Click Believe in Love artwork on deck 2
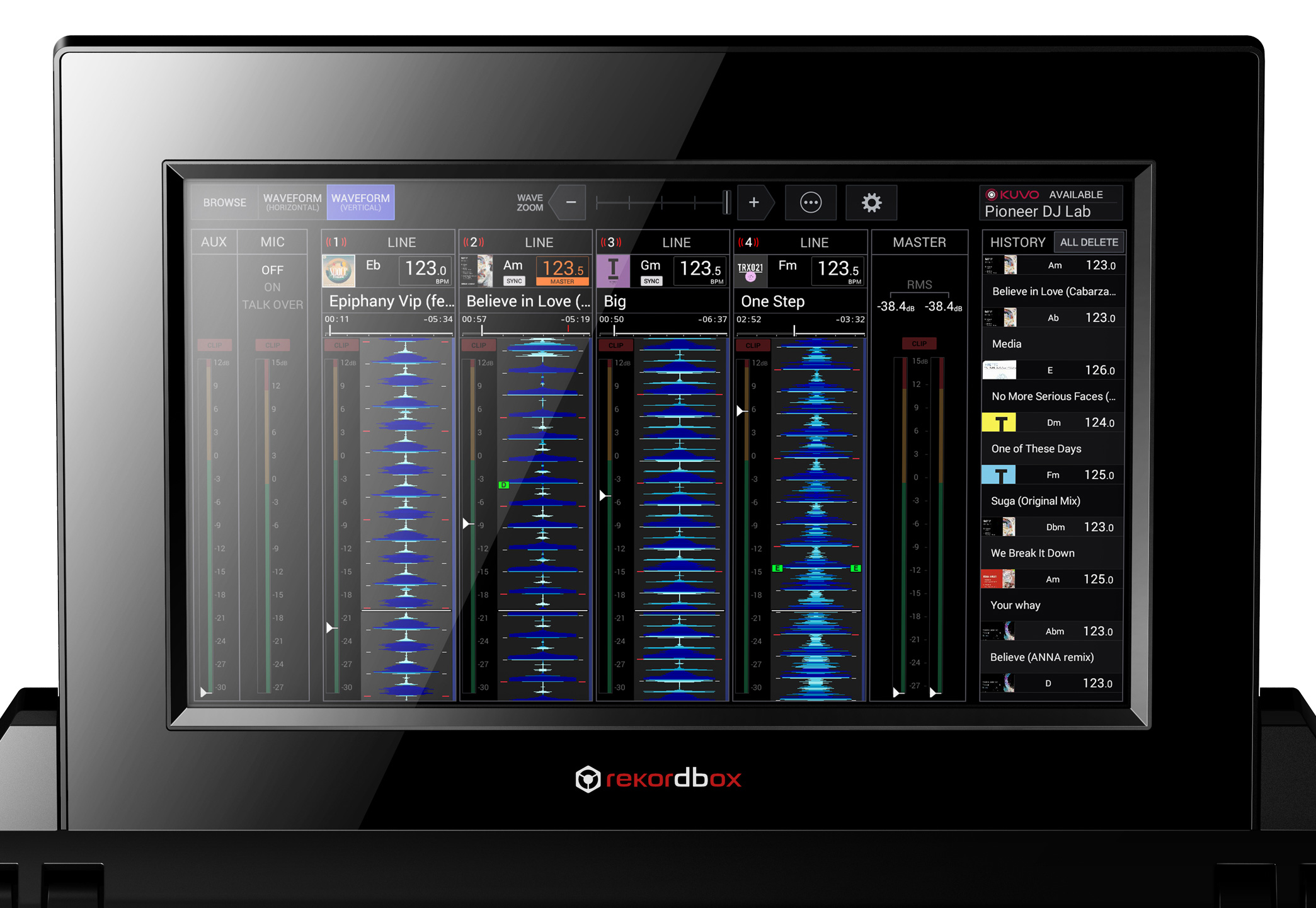This screenshot has height=908, width=1316. click(476, 272)
